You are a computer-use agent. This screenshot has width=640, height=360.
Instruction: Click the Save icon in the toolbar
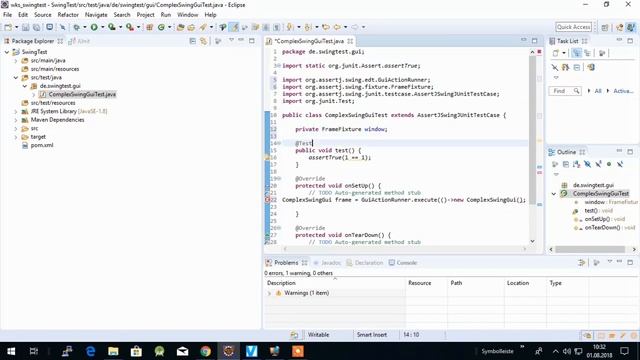click(25, 27)
